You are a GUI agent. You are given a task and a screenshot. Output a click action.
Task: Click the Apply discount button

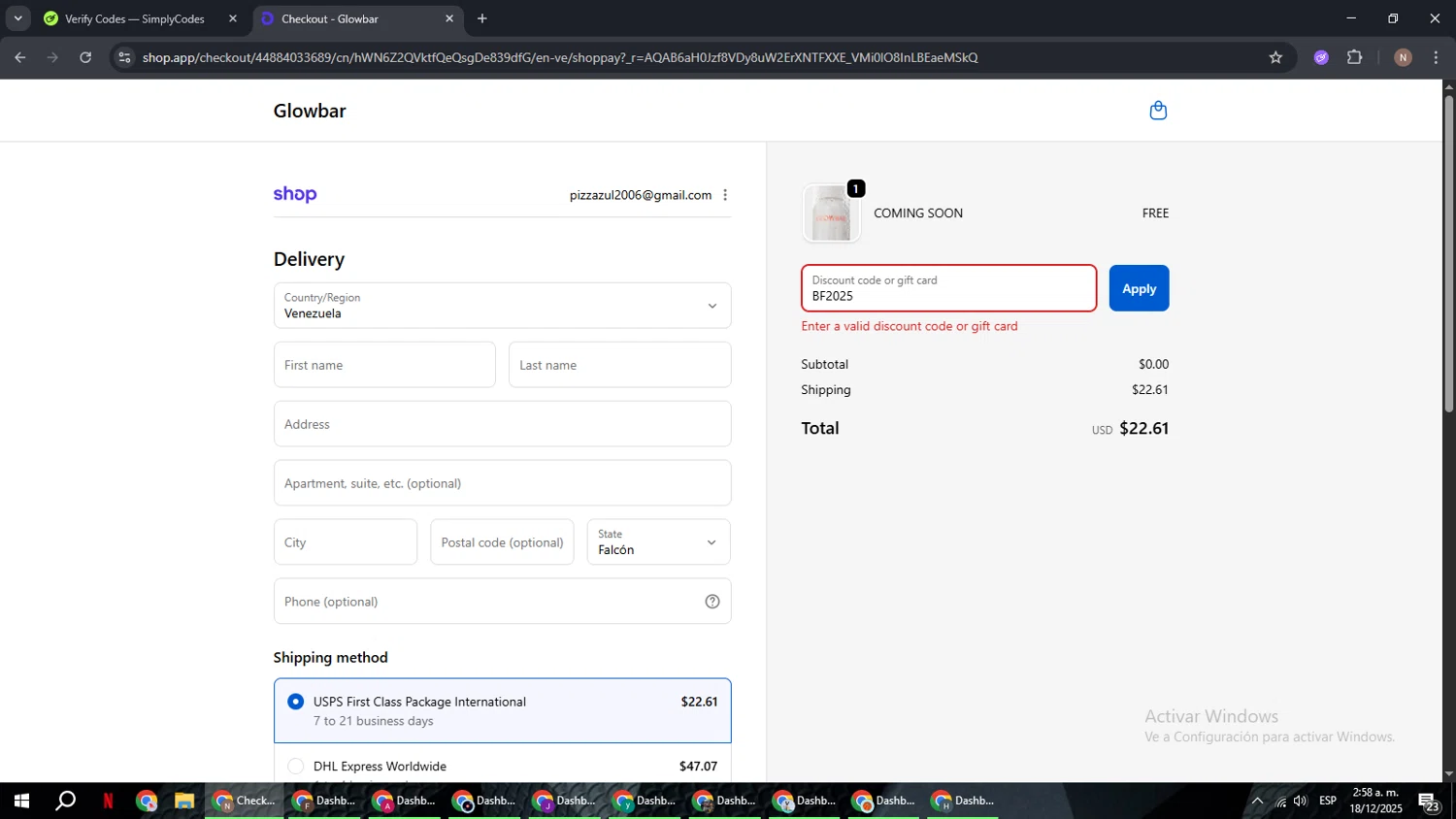coord(1140,288)
